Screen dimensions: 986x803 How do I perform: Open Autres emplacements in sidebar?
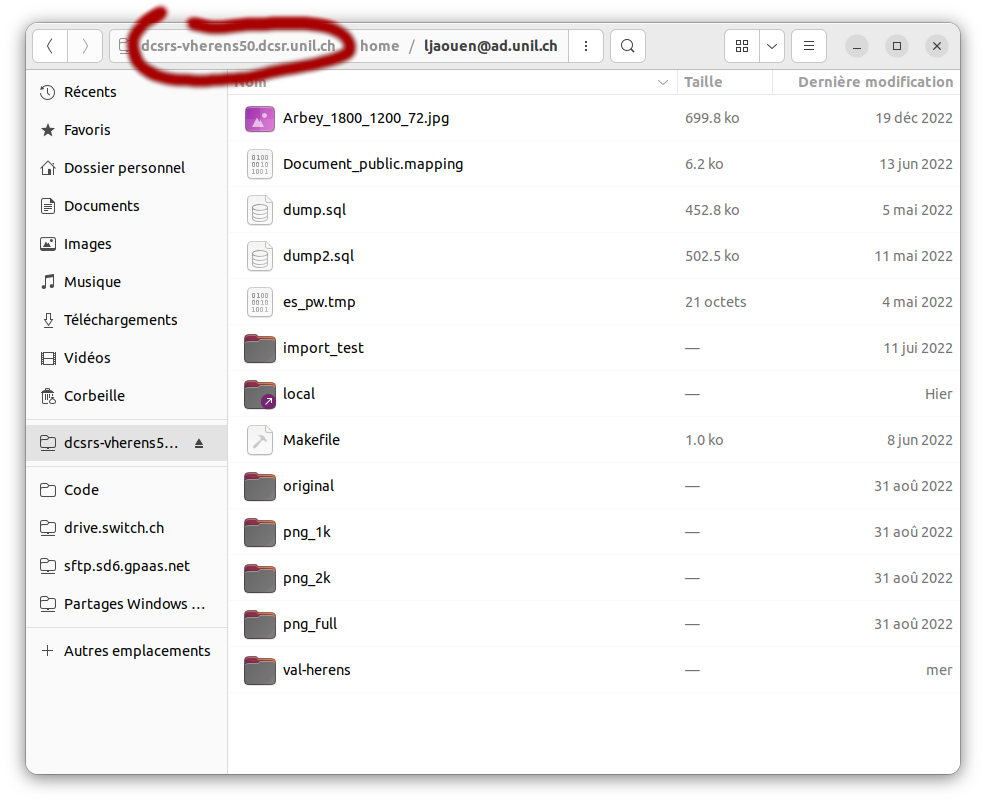pyautogui.click(x=136, y=651)
